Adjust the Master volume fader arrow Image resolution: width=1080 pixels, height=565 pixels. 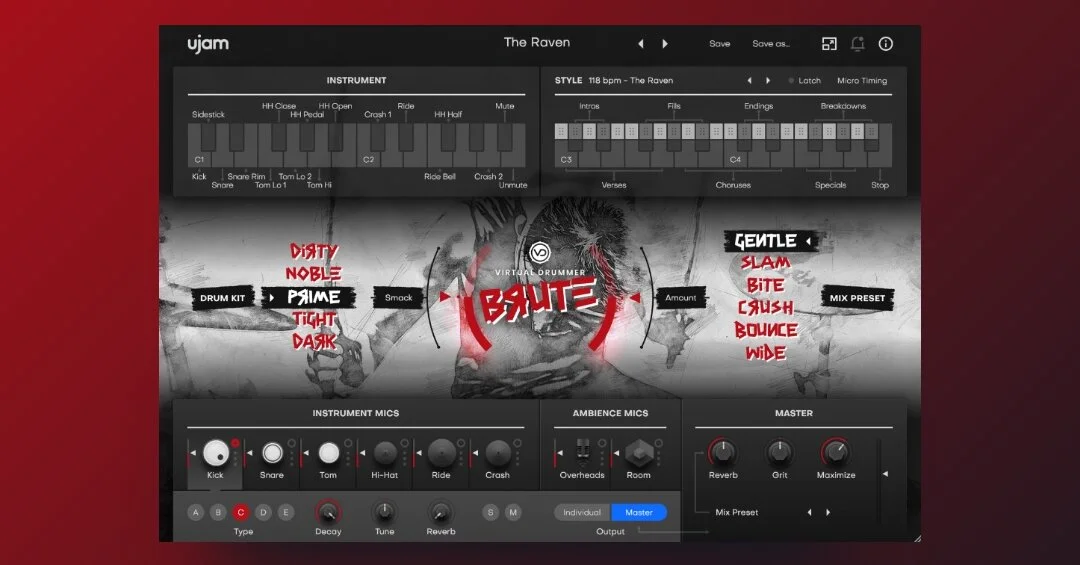(x=885, y=474)
